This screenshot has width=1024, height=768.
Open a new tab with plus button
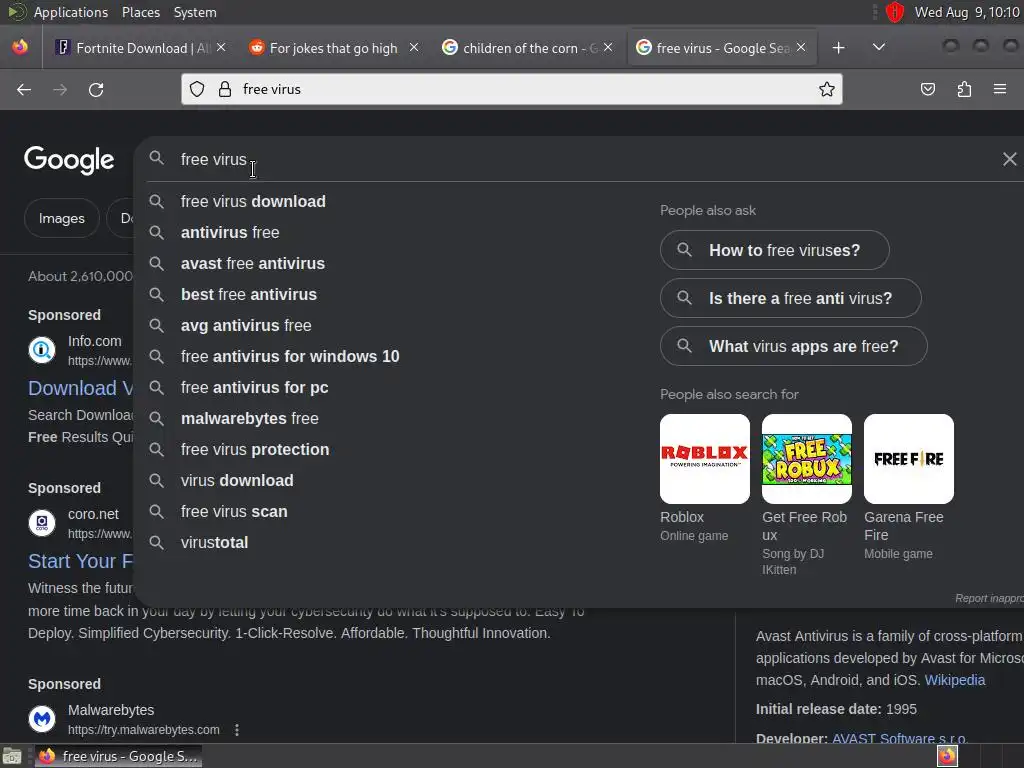click(x=839, y=48)
